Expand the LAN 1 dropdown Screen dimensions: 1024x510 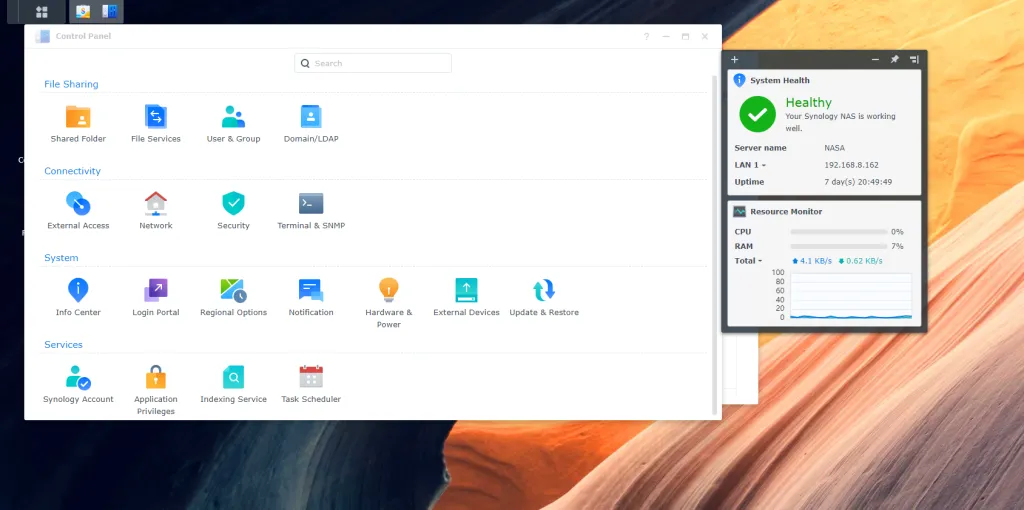point(750,165)
